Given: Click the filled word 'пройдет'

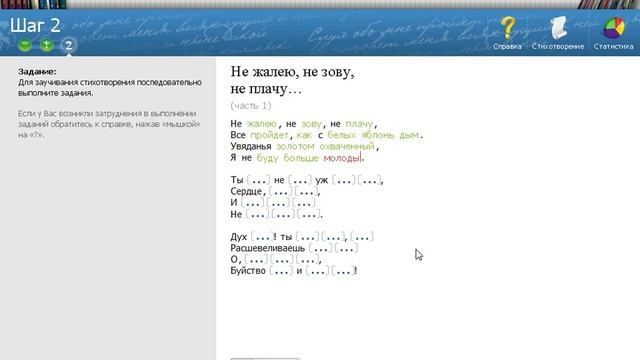Looking at the screenshot, I should (269, 135).
